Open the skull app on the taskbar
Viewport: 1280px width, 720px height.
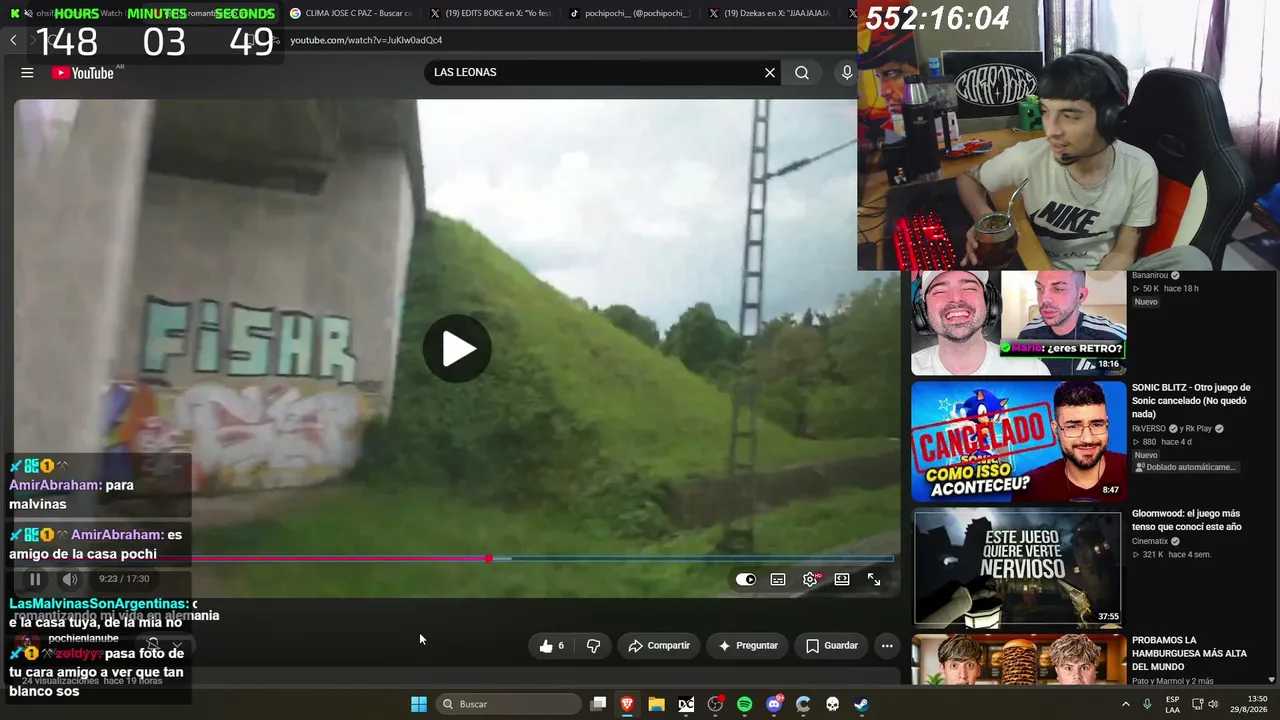832,704
